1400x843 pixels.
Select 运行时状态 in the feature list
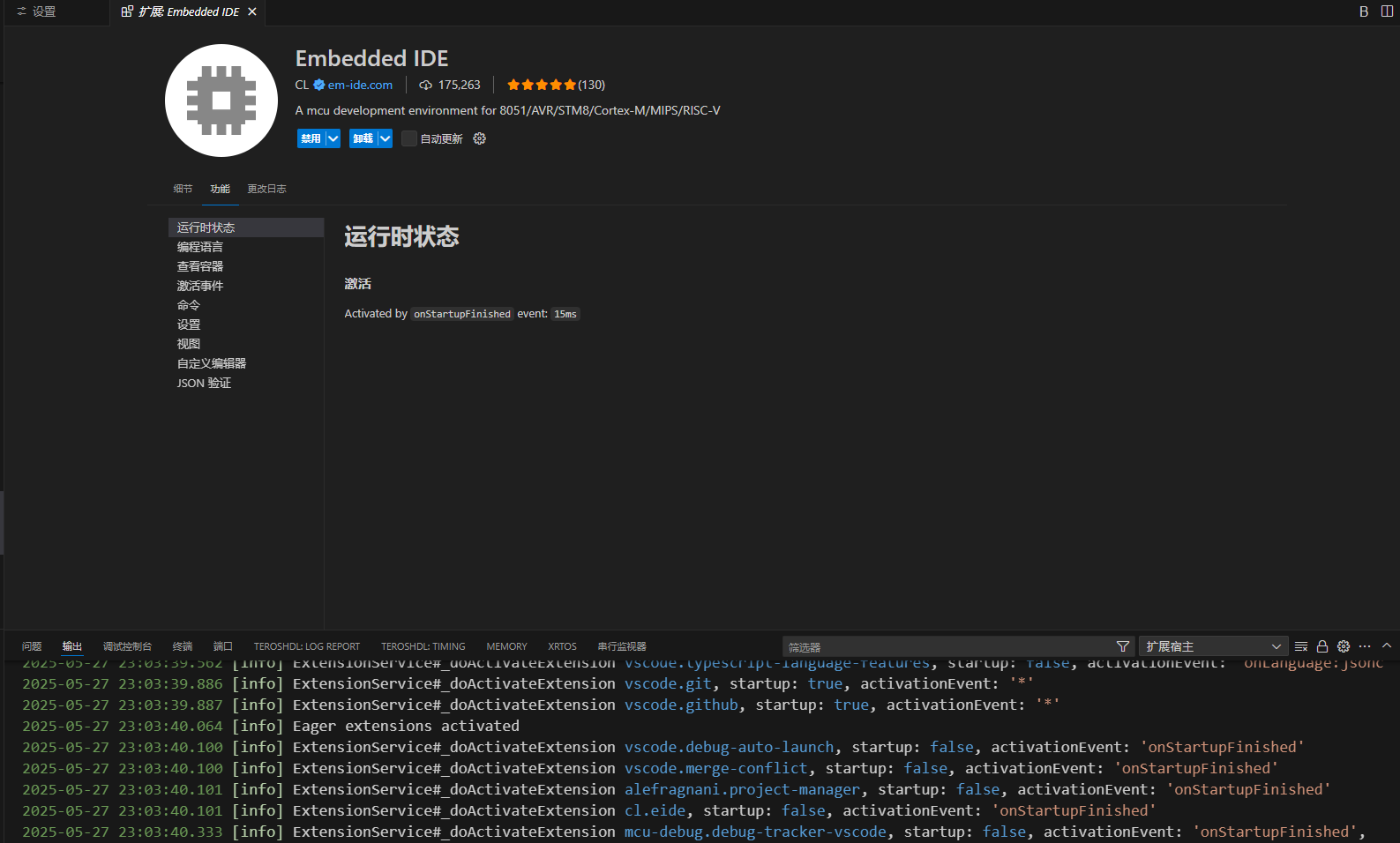pyautogui.click(x=246, y=228)
